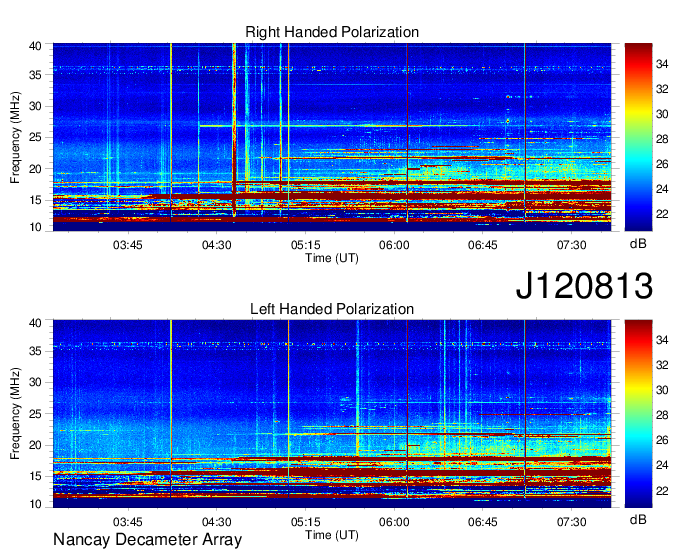
Task: Click the 30 MHz tick label of top plot
Action: (35, 106)
